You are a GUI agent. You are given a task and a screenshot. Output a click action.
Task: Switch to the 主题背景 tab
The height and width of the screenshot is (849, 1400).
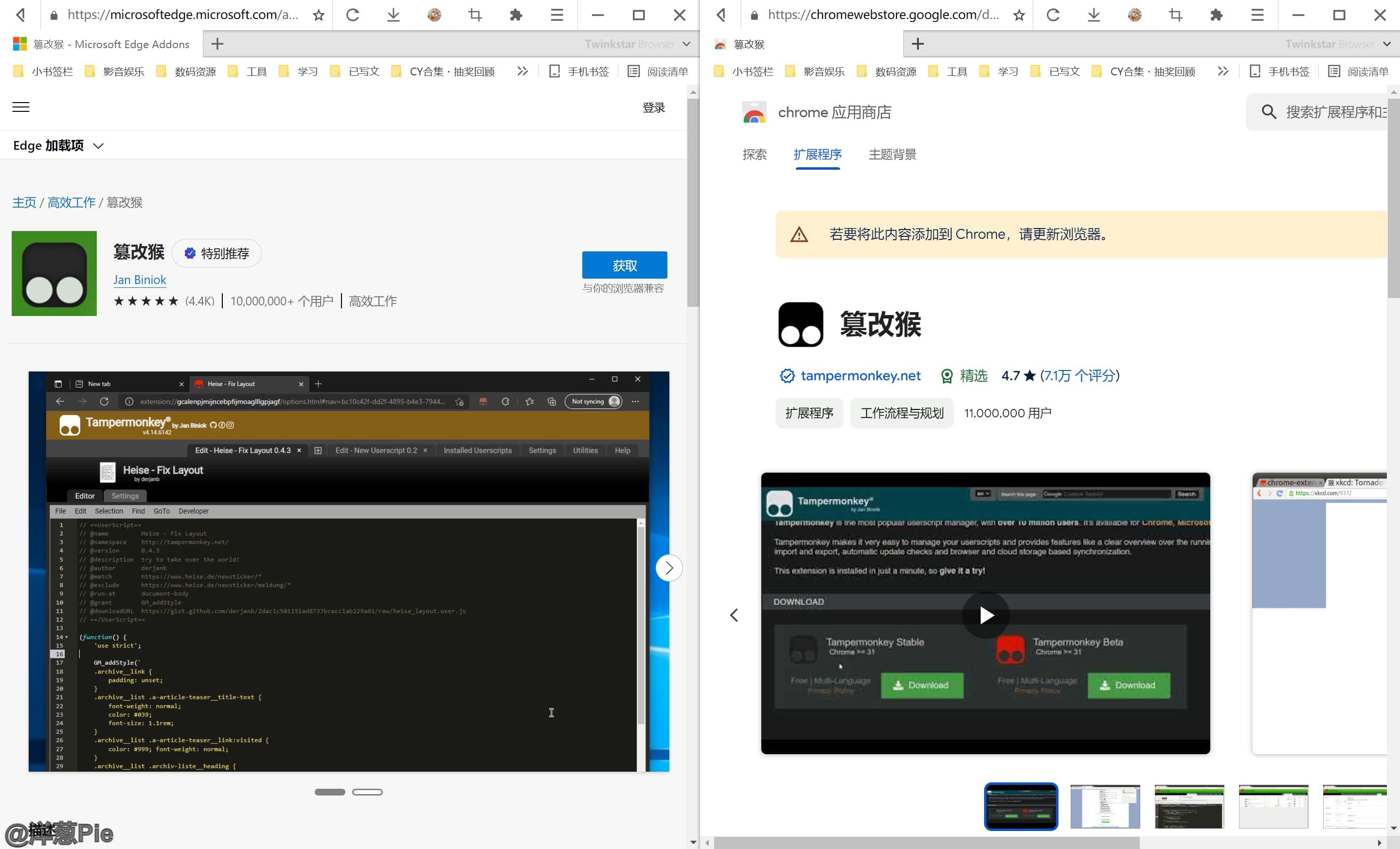click(892, 155)
